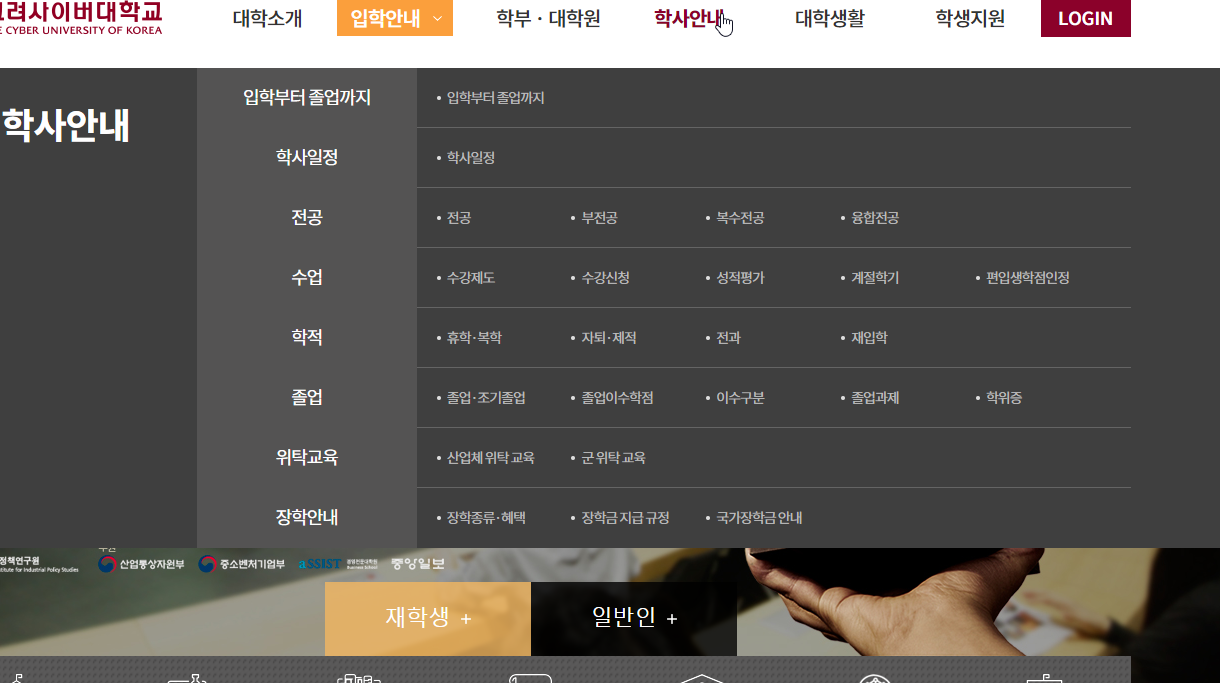Open the 학생지원 top menu

[970, 18]
